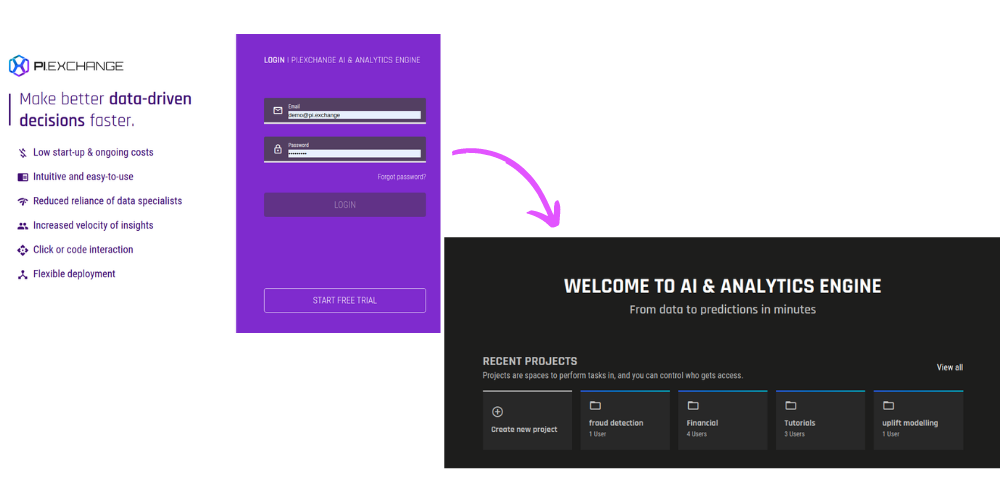Open the Forgot password link
The width and height of the screenshot is (1000, 500).
[x=402, y=177]
